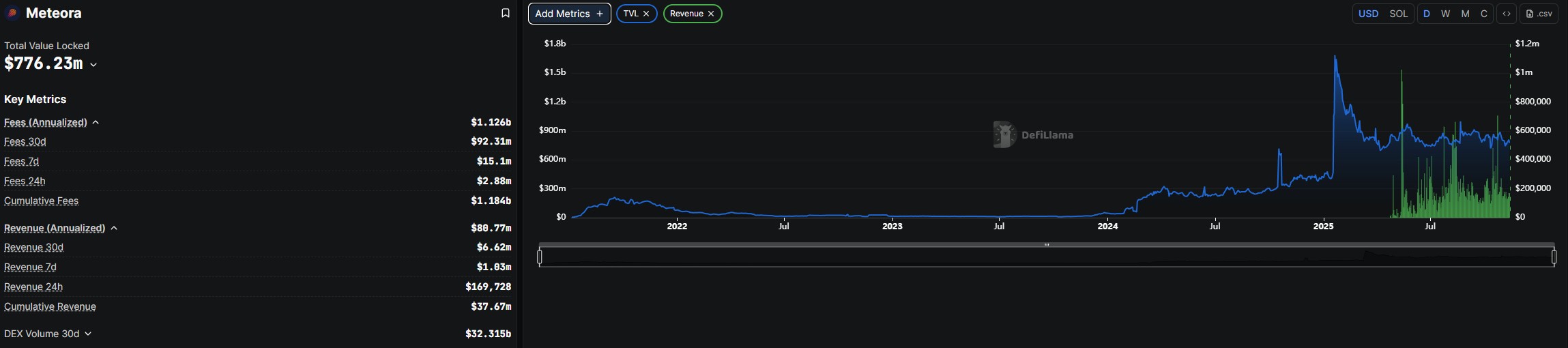Click the $80.77m annualized revenue value

point(491,228)
